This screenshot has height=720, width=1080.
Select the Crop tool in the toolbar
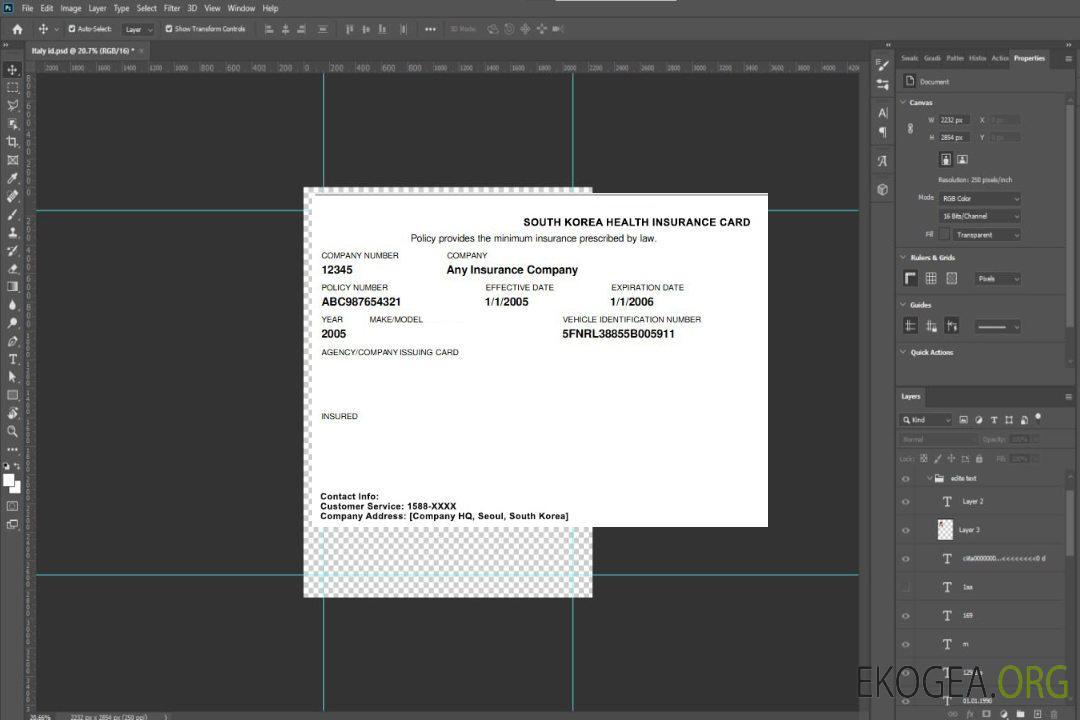13,142
